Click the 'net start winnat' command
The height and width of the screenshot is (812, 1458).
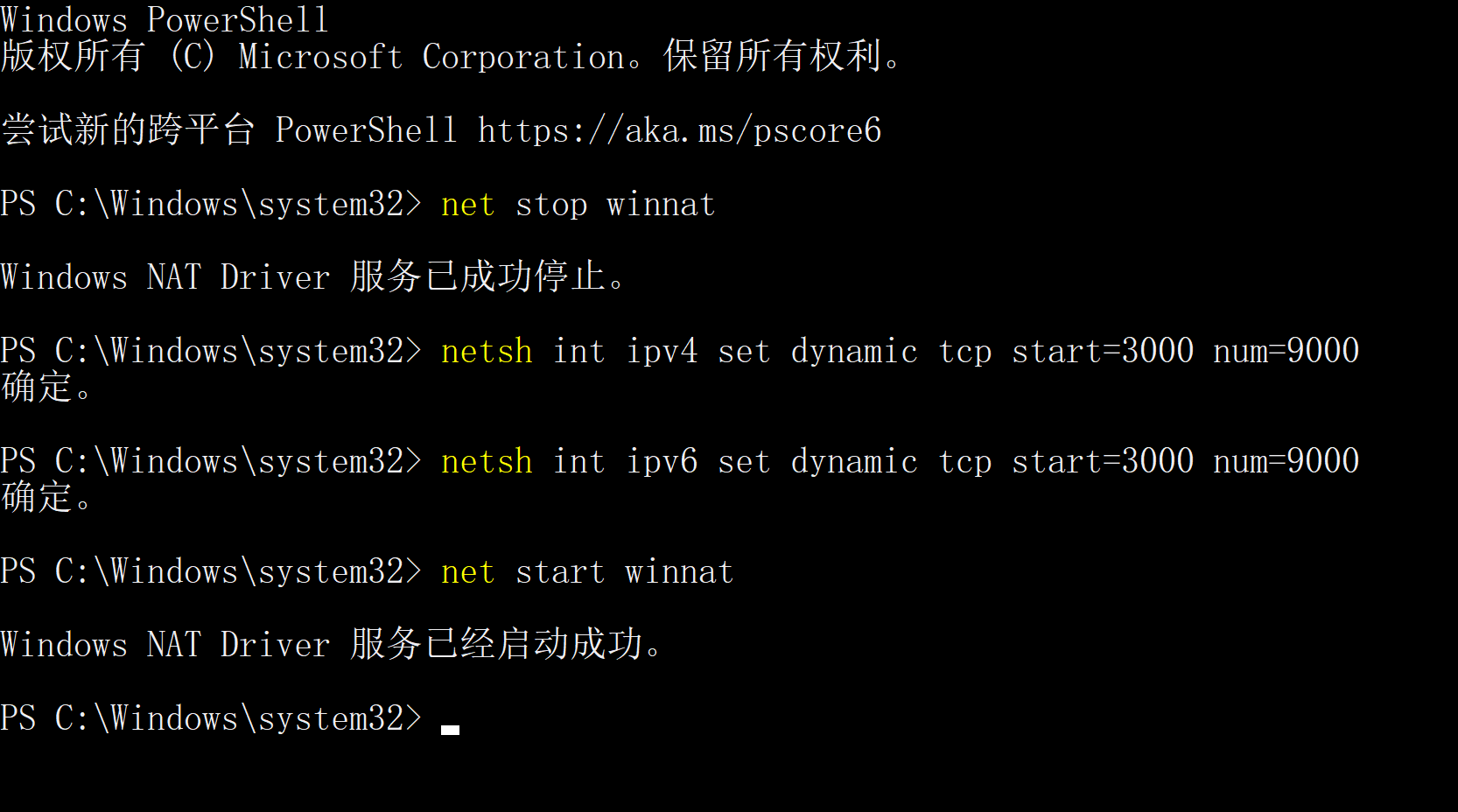point(586,572)
